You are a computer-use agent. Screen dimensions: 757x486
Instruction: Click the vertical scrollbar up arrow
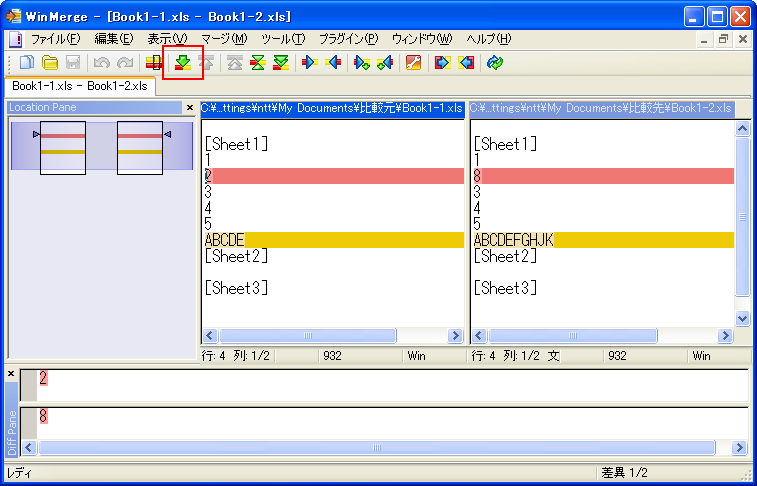[x=743, y=128]
